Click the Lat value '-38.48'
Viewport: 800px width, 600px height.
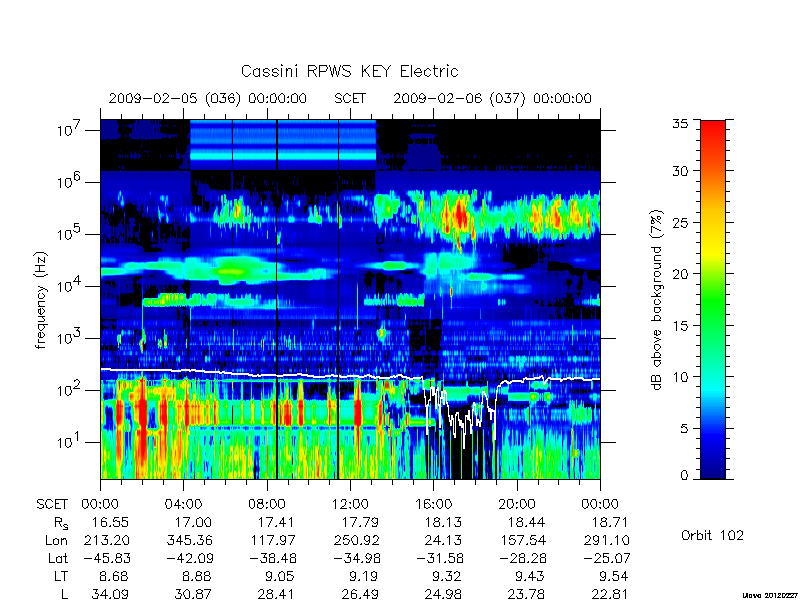tap(272, 559)
